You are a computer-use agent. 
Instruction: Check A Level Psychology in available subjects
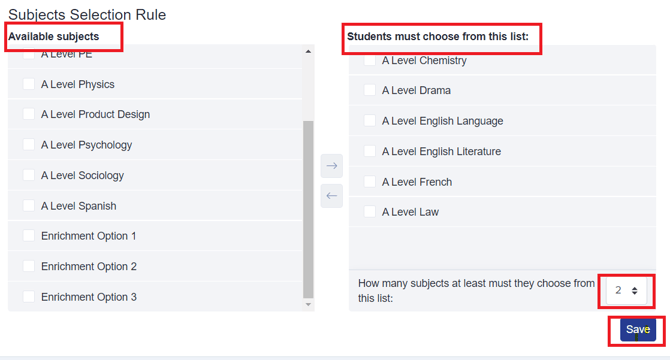click(x=29, y=144)
